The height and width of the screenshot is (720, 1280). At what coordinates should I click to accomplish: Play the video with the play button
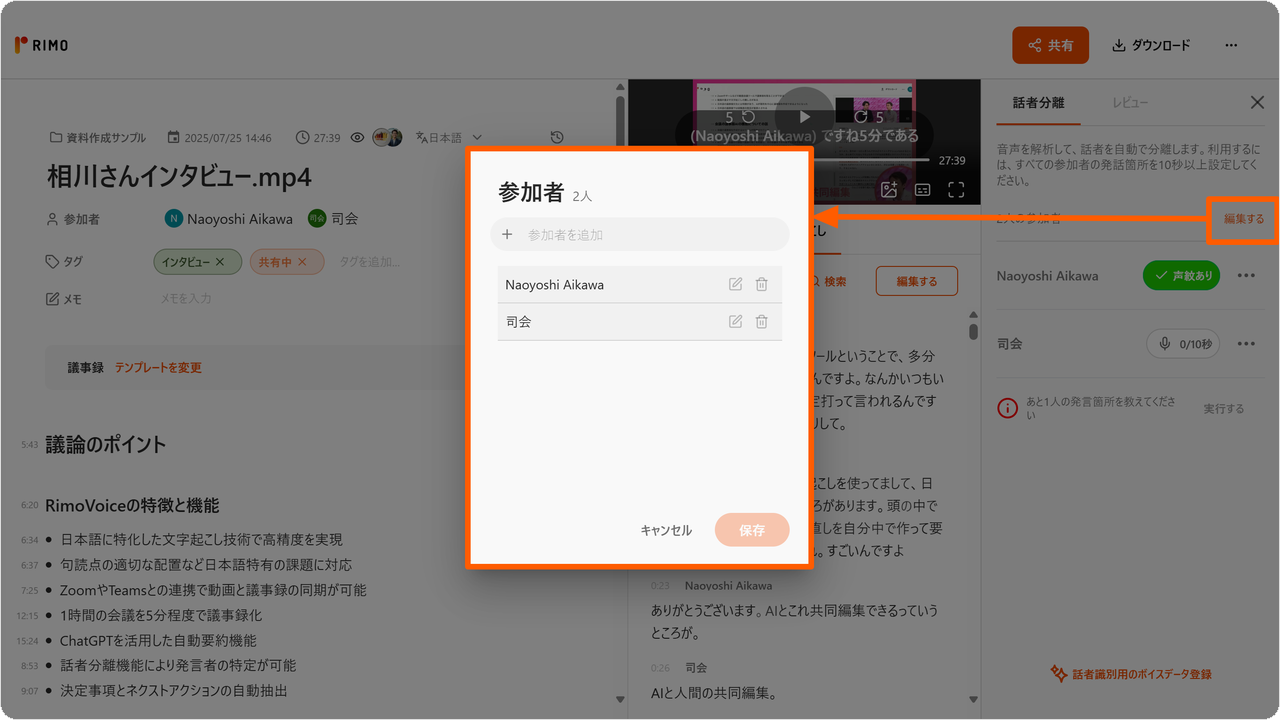coord(804,117)
